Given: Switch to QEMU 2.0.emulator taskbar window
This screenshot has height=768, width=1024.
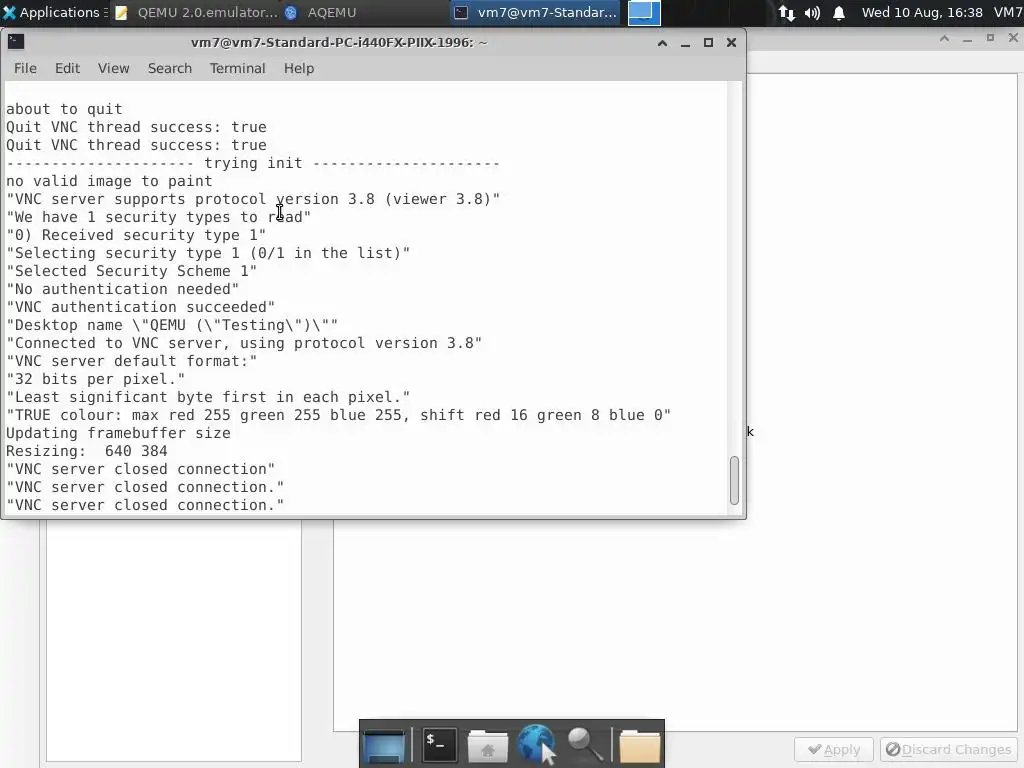Looking at the screenshot, I should [197, 12].
